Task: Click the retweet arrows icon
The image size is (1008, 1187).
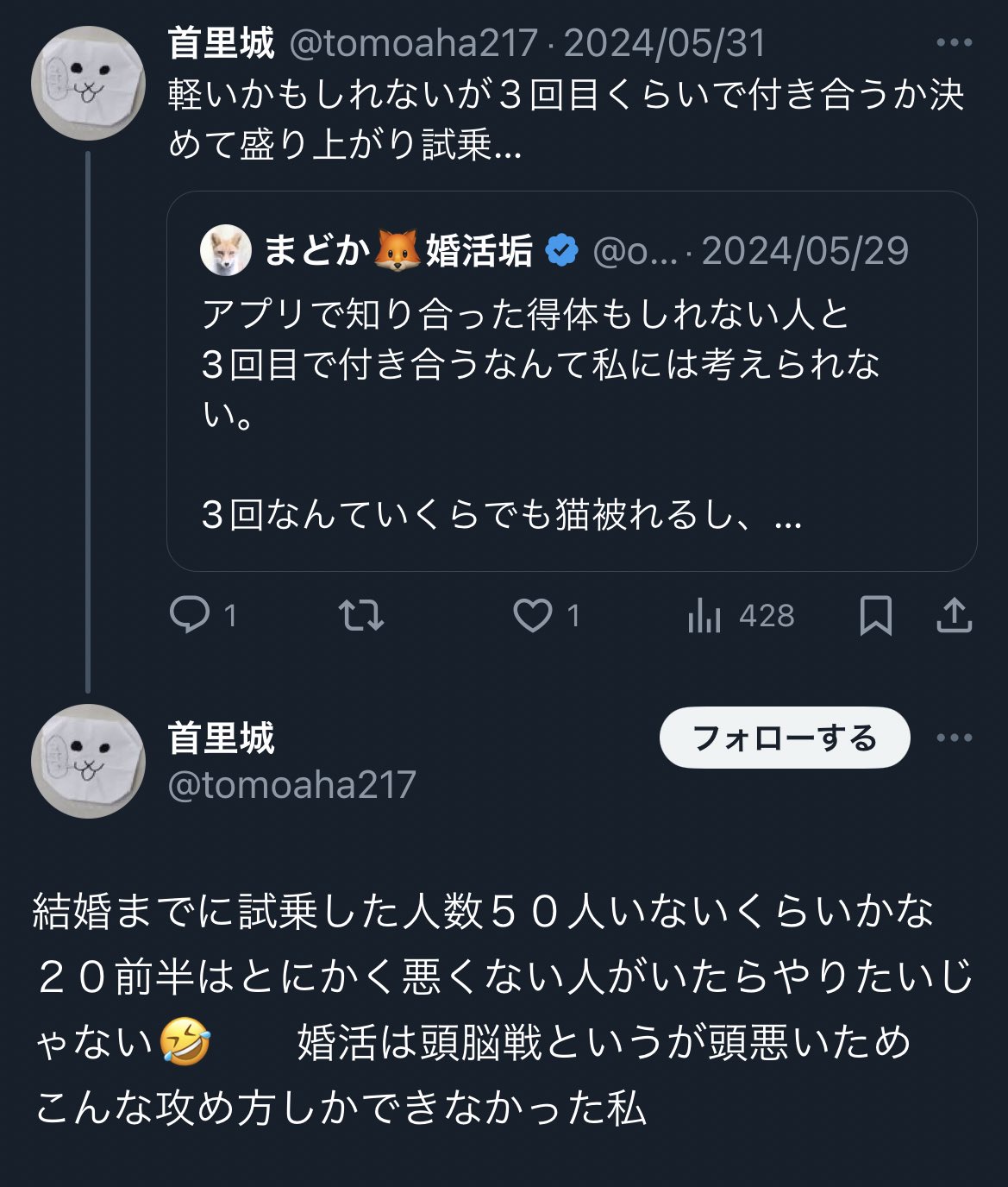Action: pyautogui.click(x=360, y=615)
